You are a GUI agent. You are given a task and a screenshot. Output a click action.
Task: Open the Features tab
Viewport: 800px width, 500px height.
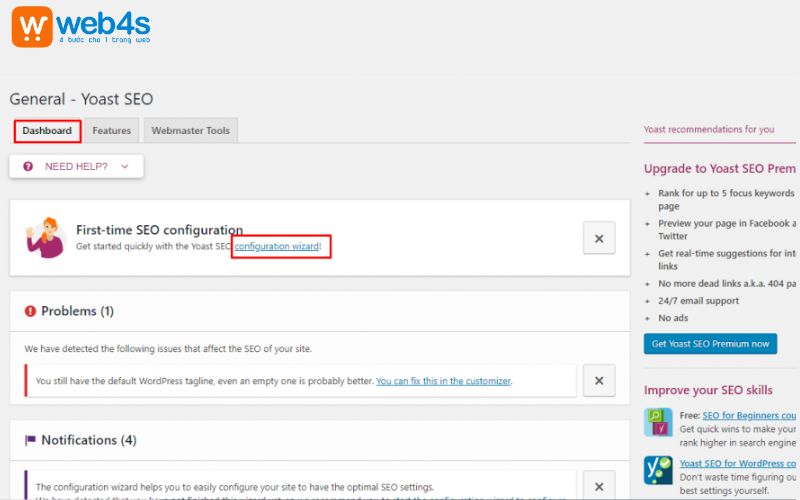click(x=111, y=131)
